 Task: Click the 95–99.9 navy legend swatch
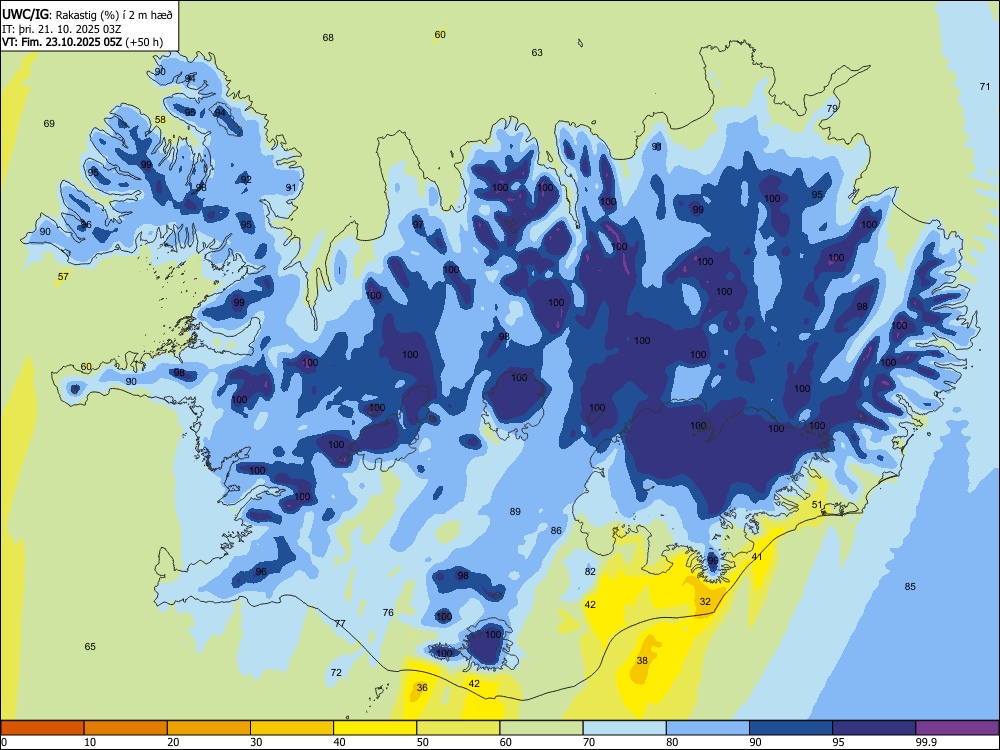[x=874, y=728]
